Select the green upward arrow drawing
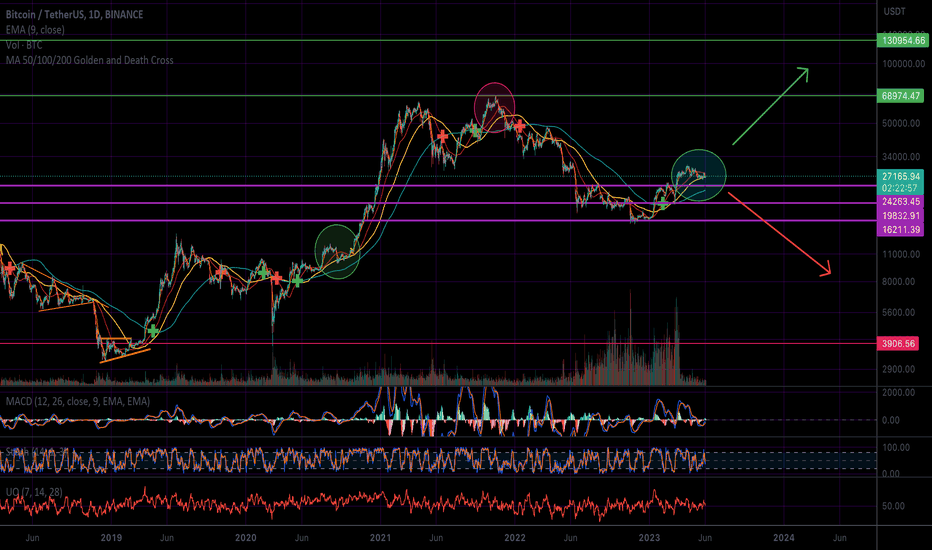Viewport: 932px width, 550px height. tap(770, 106)
